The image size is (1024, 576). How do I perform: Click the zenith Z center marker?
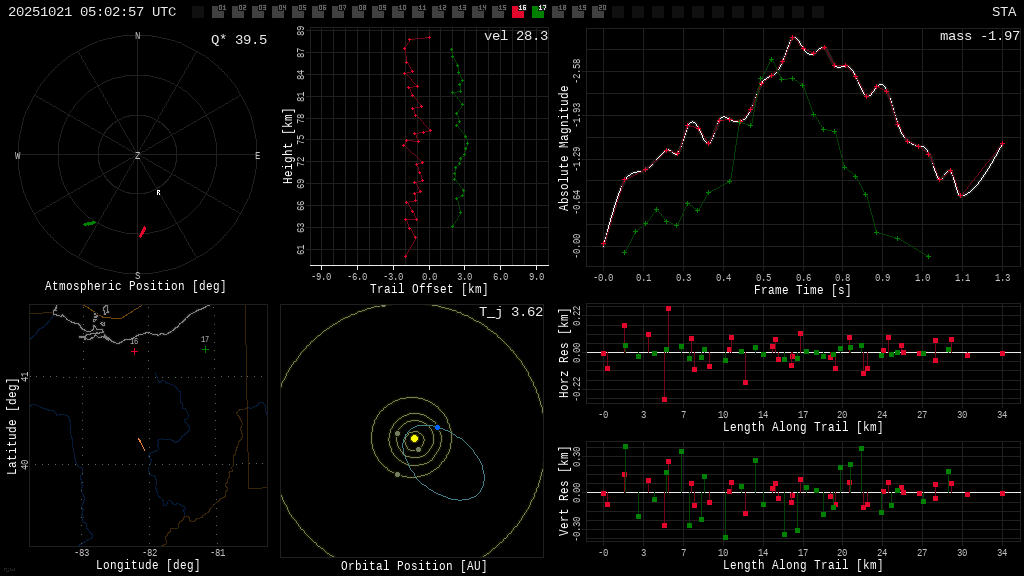pyautogui.click(x=138, y=156)
